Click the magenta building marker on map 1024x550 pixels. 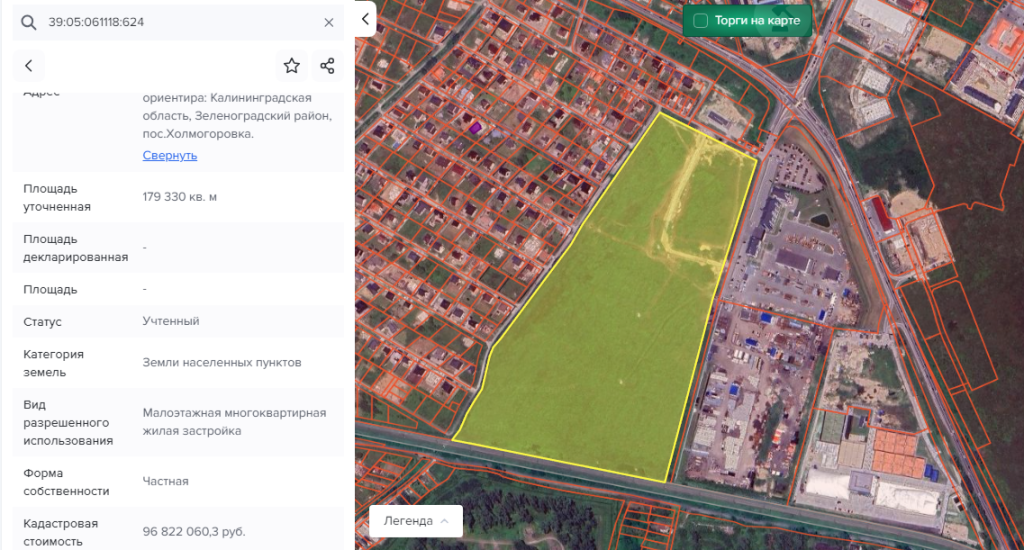click(477, 127)
